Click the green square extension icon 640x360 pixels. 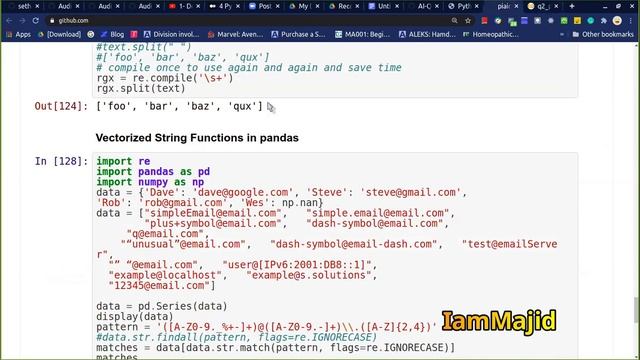(x=564, y=20)
